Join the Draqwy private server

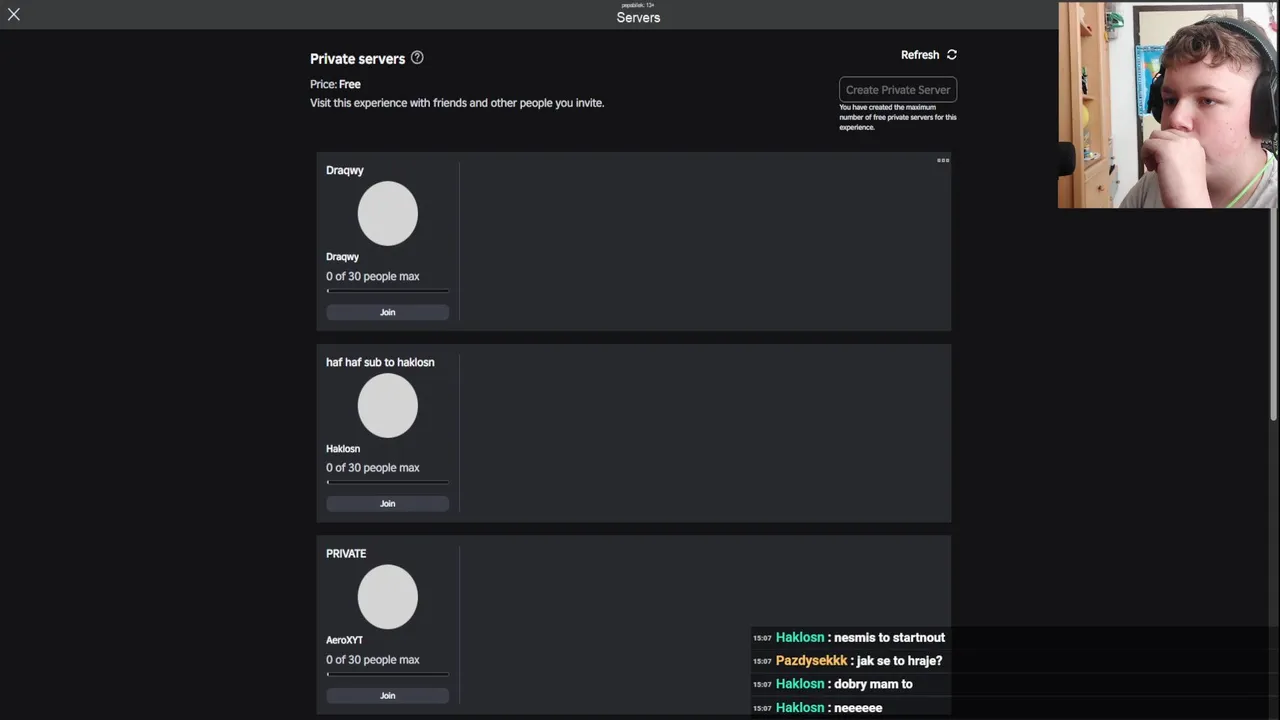pyautogui.click(x=388, y=312)
